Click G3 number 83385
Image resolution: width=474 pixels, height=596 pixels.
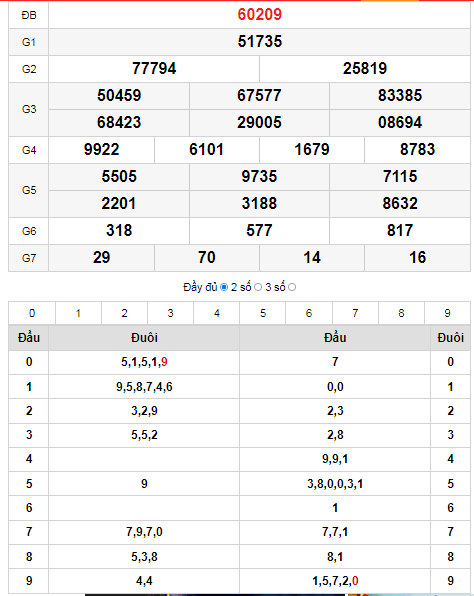400,95
